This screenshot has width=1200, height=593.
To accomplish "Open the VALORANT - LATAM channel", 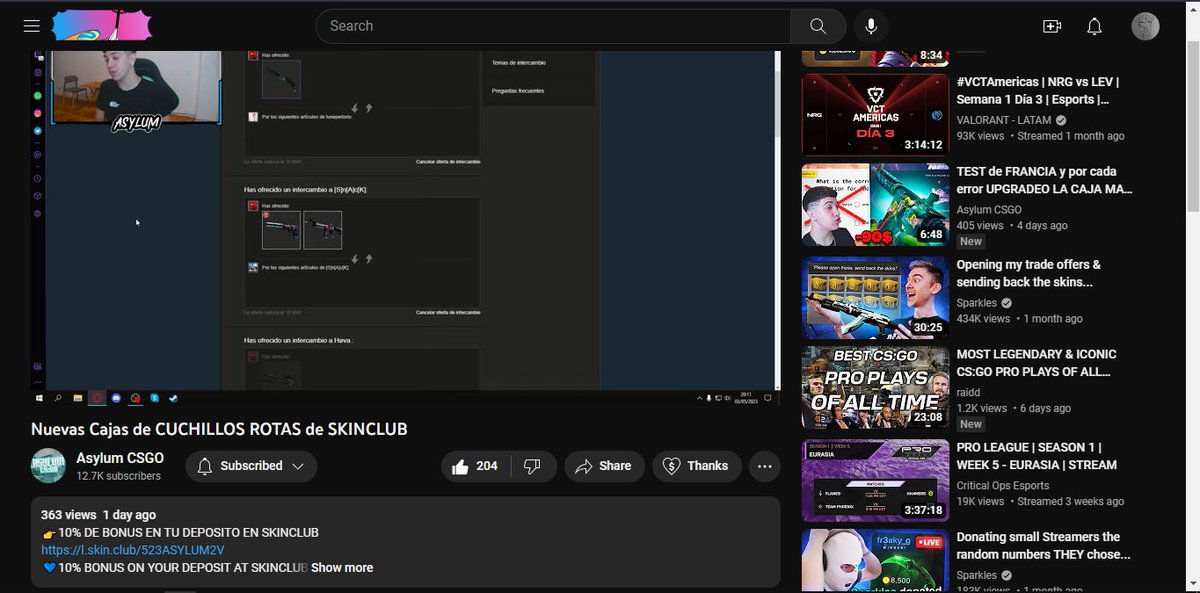I will [x=1008, y=119].
